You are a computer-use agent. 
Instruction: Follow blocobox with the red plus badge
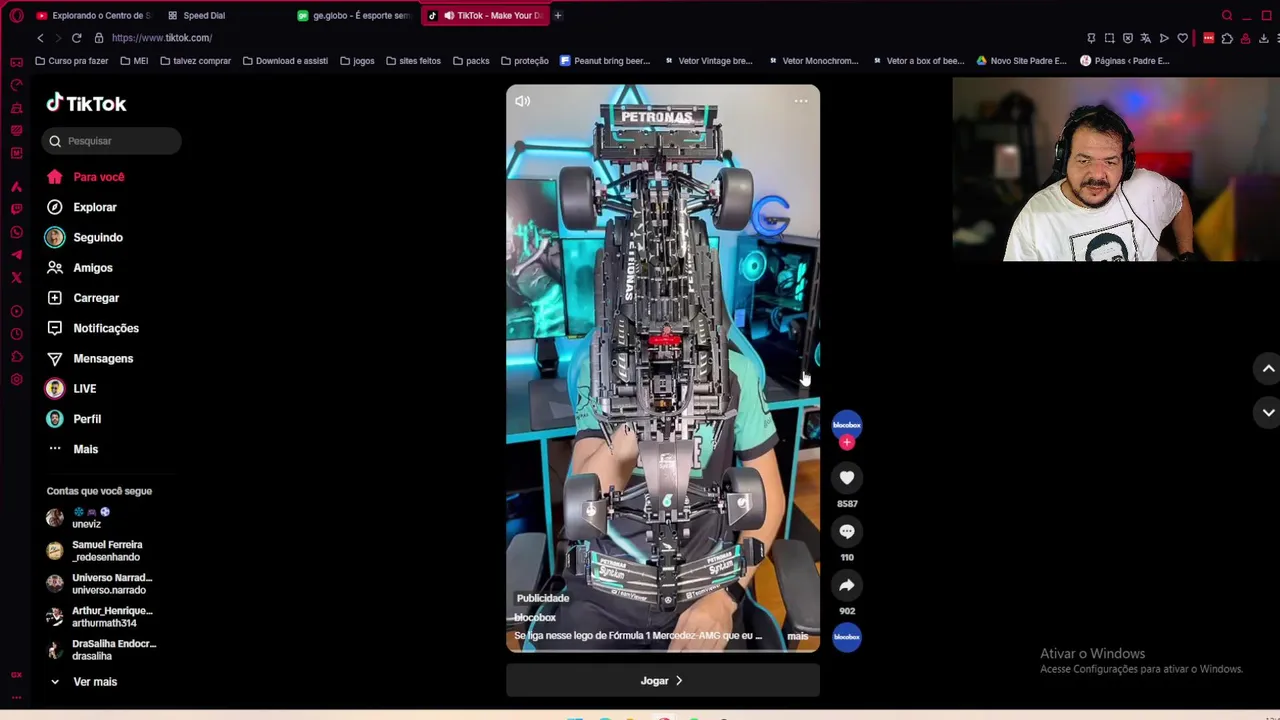click(847, 442)
